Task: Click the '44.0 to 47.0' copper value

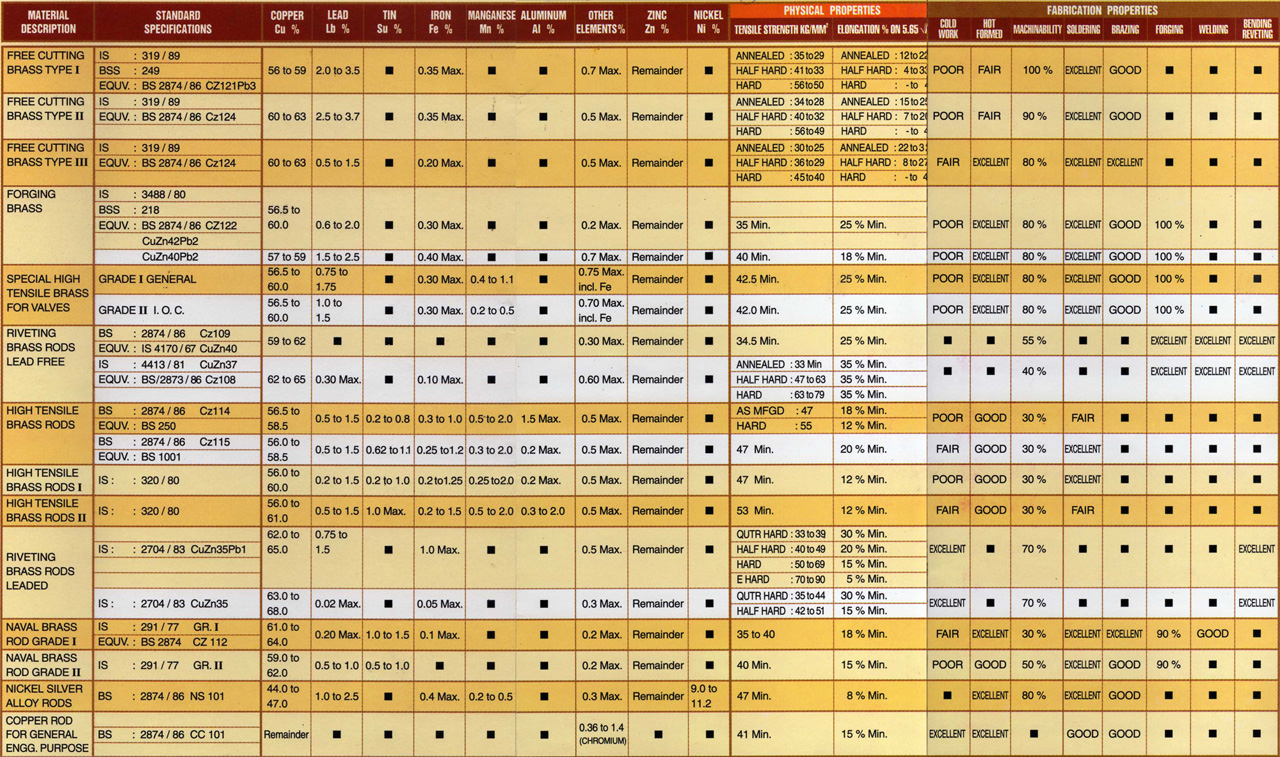Action: [284, 696]
